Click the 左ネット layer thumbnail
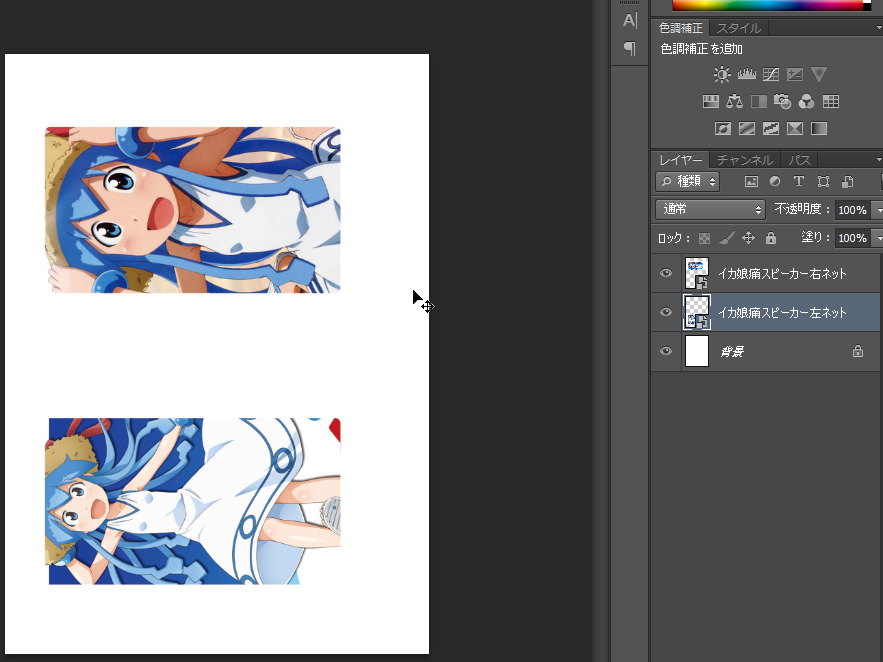Screen dimensions: 883x662 (697, 312)
